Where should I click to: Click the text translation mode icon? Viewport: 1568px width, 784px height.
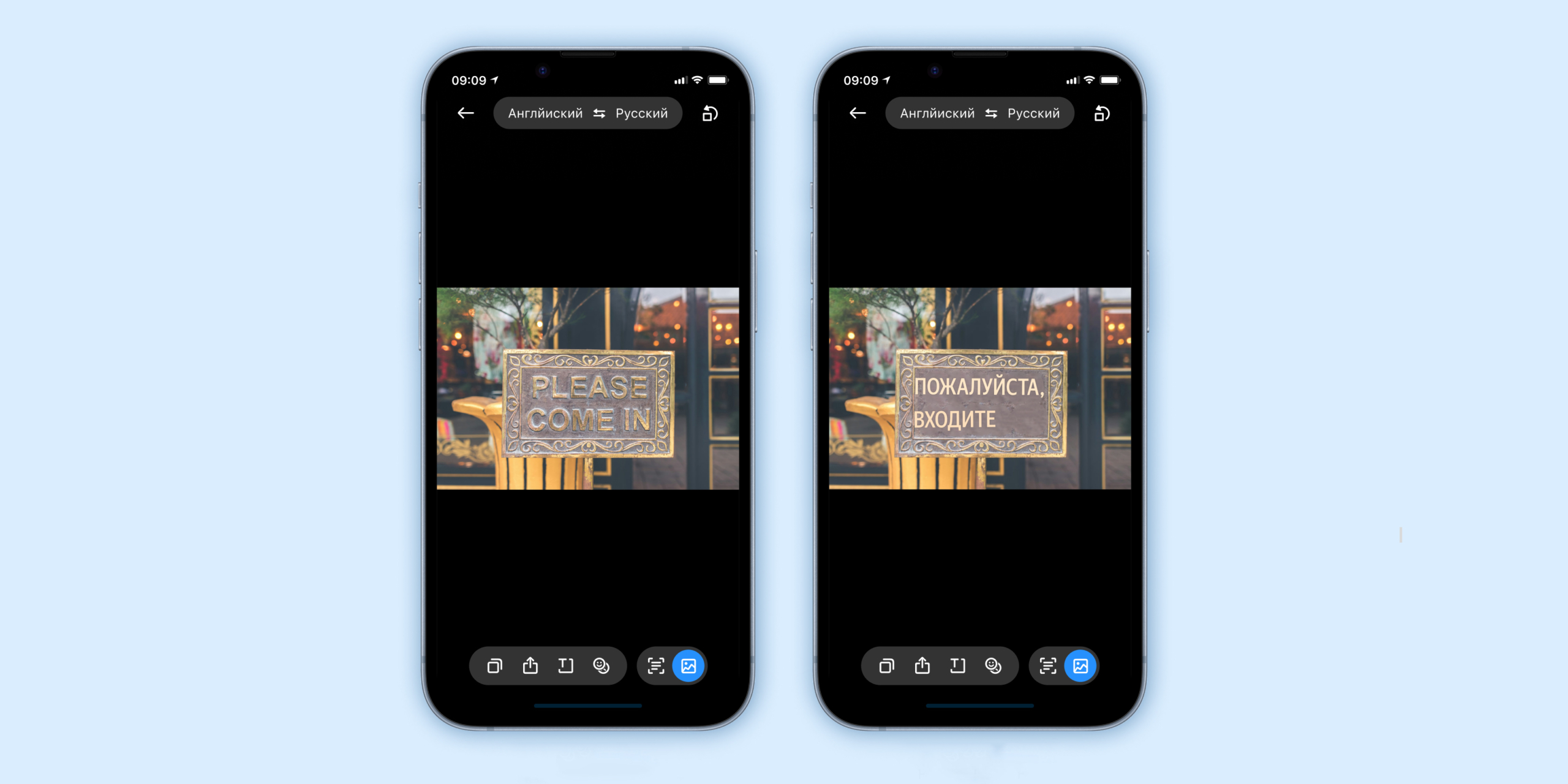coord(656,666)
